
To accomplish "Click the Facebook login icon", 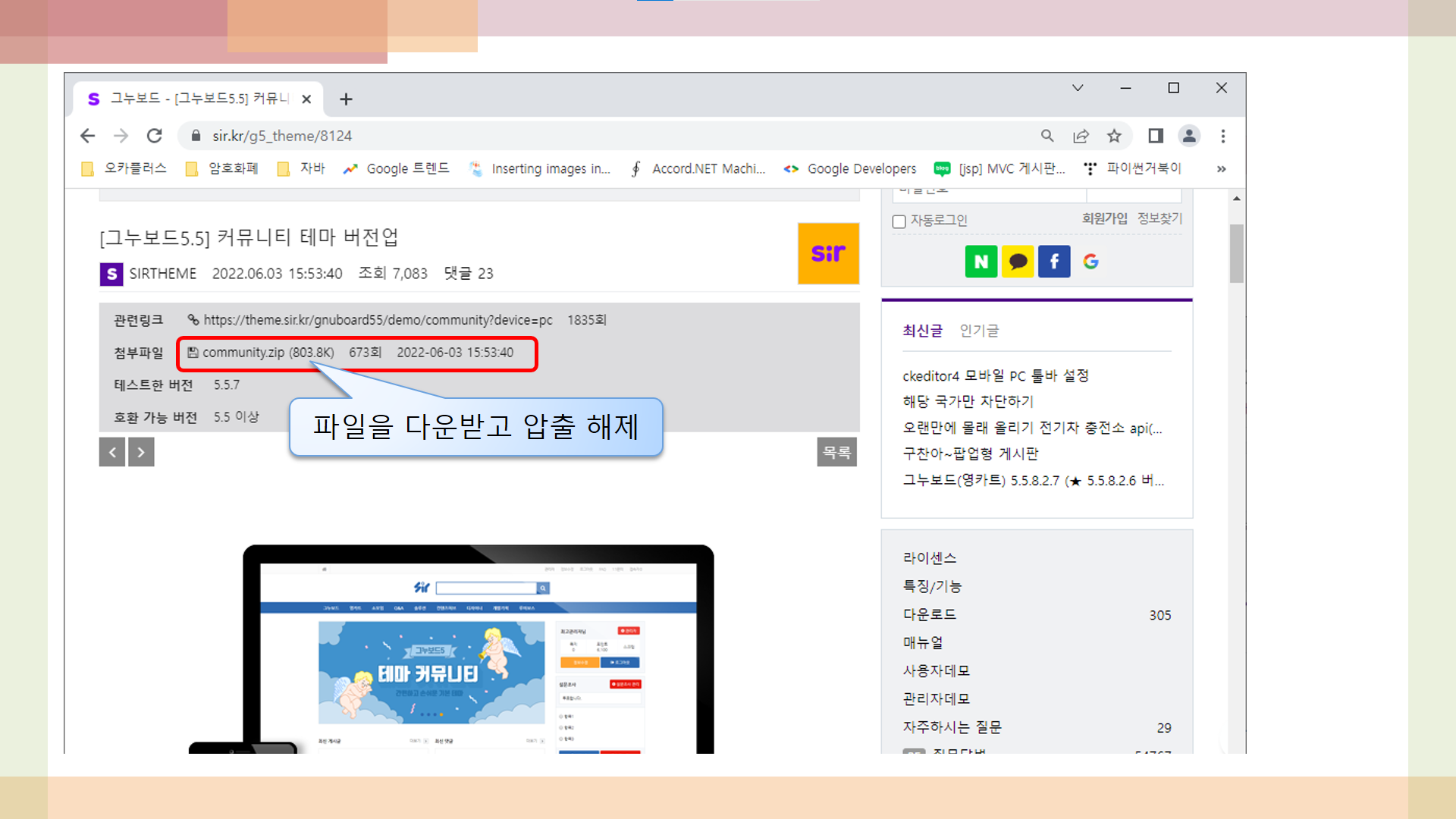I will 1054,262.
